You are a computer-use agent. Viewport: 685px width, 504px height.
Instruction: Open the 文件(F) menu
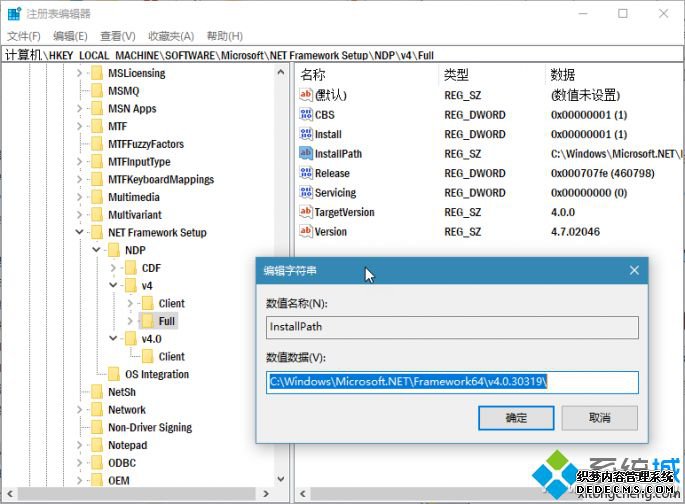tap(24, 36)
